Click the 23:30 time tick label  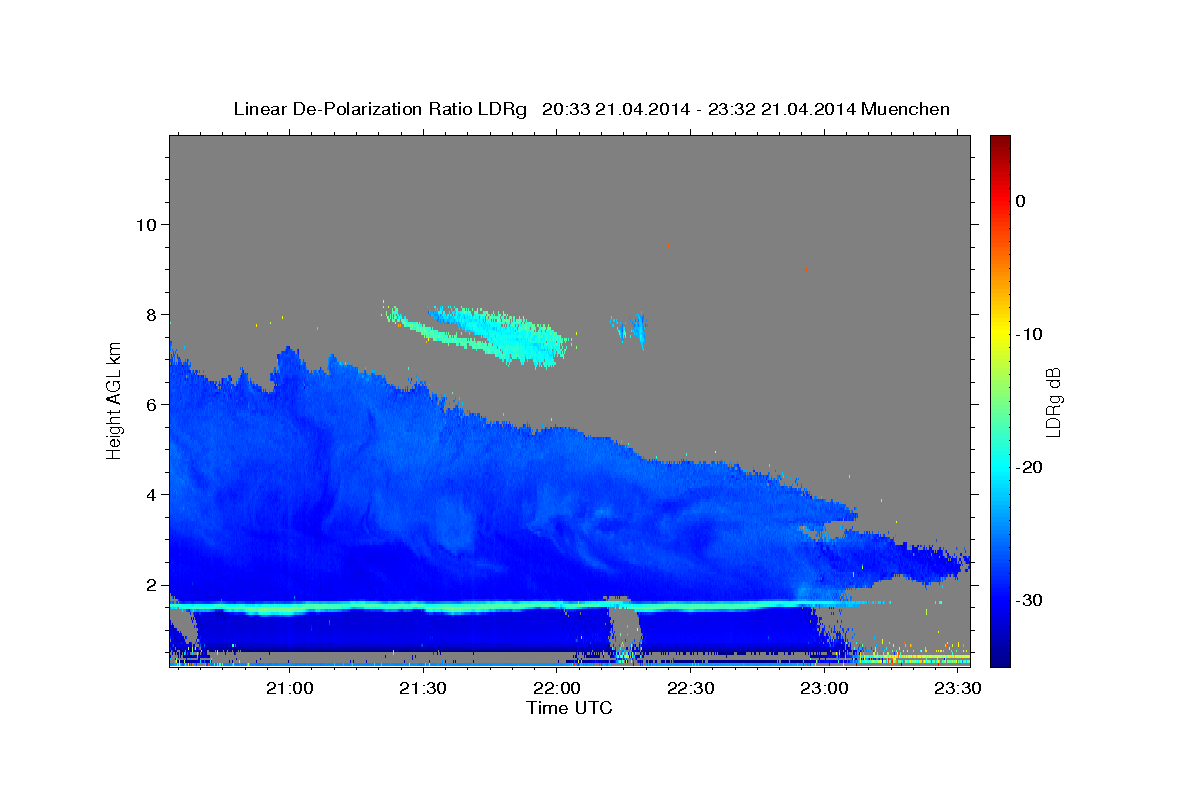pos(957,689)
